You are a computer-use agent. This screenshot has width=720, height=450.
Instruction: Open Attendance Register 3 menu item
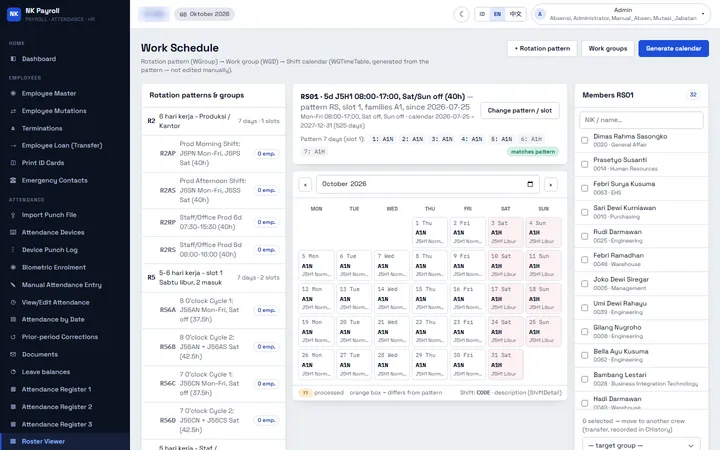click(65, 424)
